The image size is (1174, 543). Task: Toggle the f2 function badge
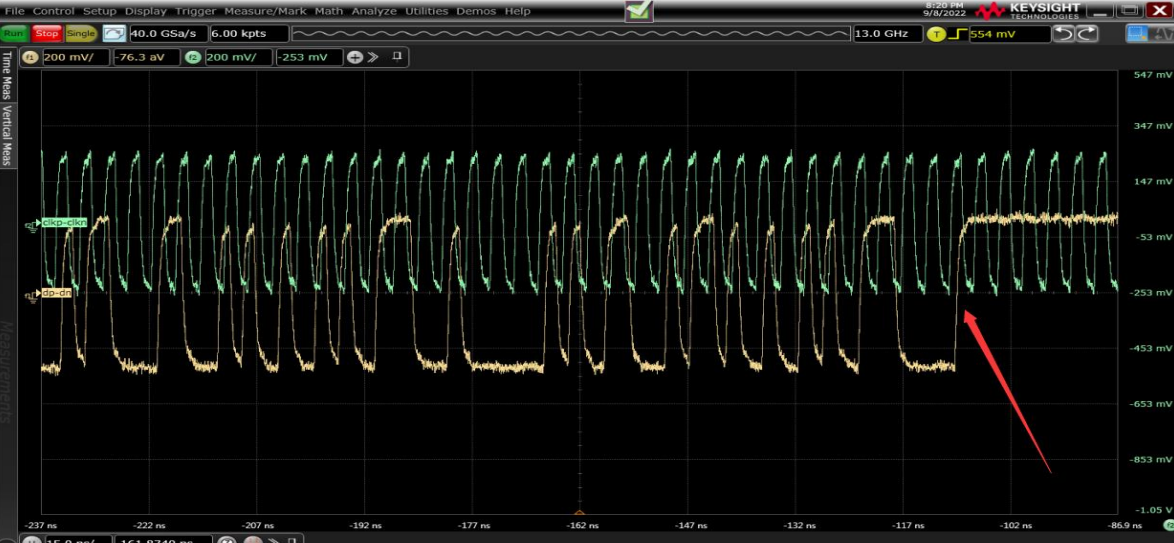pos(193,57)
